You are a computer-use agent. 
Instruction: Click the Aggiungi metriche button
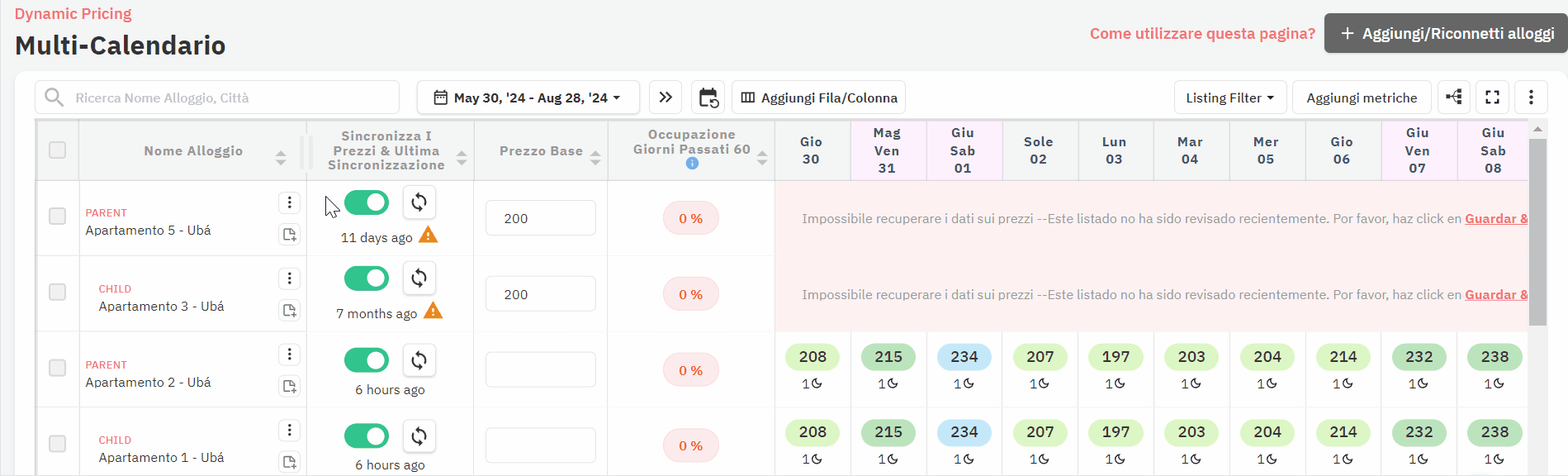coord(1362,98)
